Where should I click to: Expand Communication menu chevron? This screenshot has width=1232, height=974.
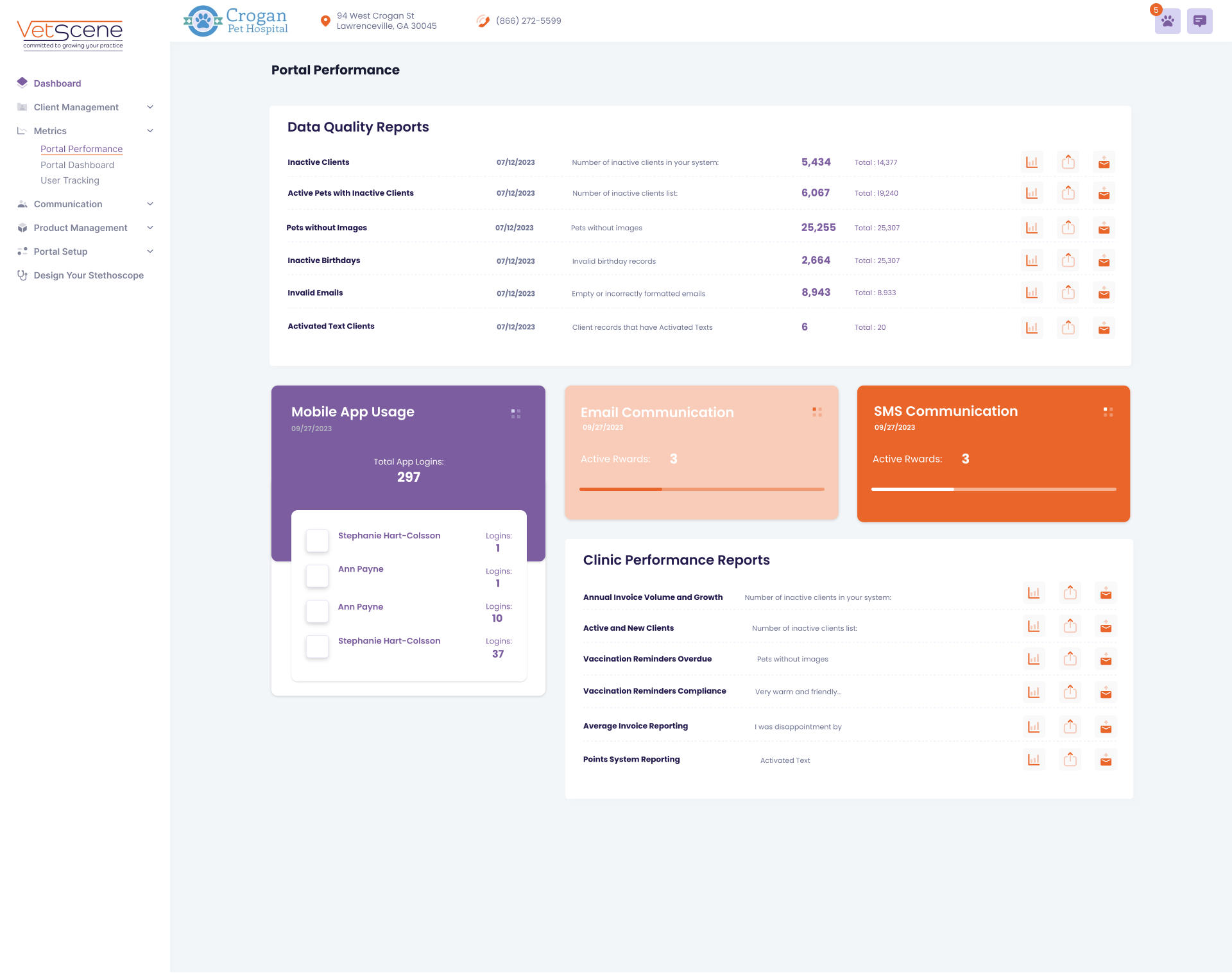[x=150, y=204]
